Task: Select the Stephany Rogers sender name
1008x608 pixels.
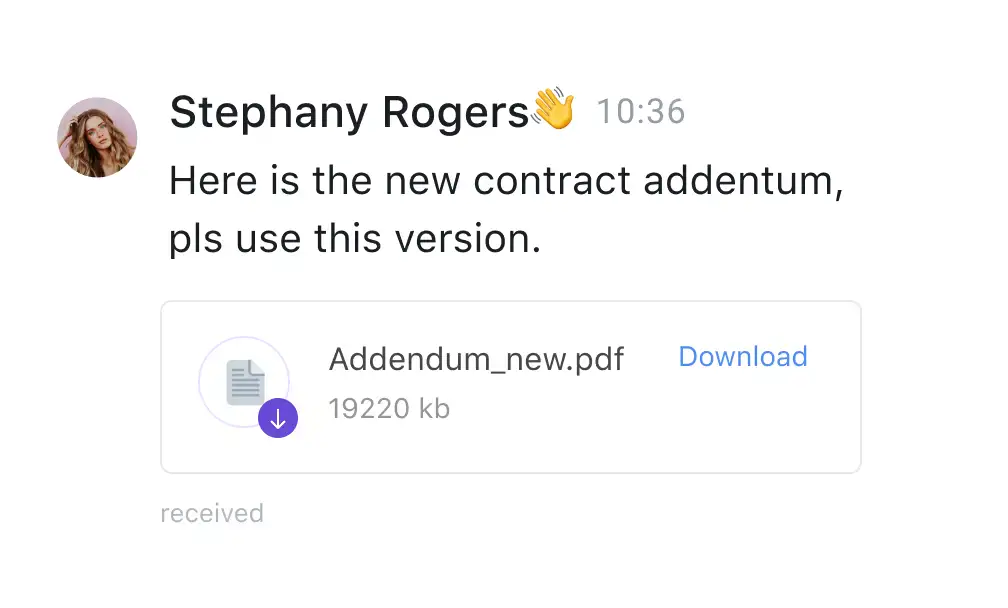Action: tap(348, 112)
